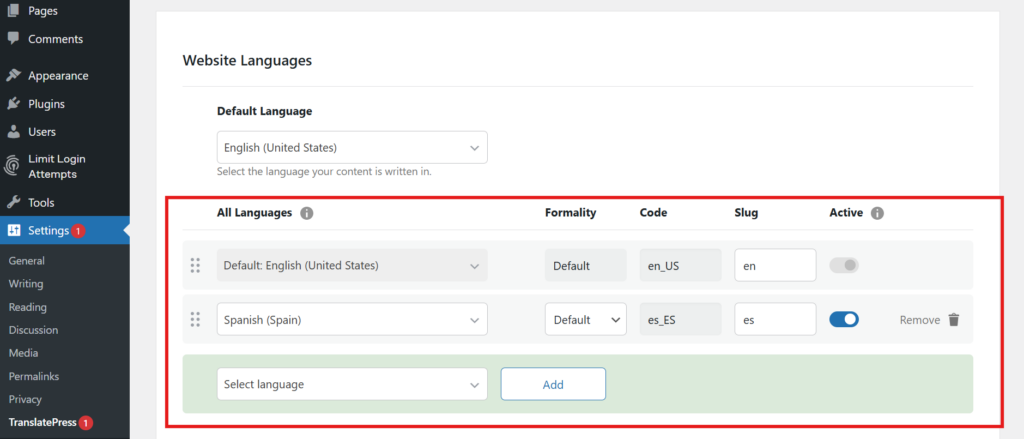Click the Plugins plug icon
Screen dimensions: 1024x439
[13, 104]
